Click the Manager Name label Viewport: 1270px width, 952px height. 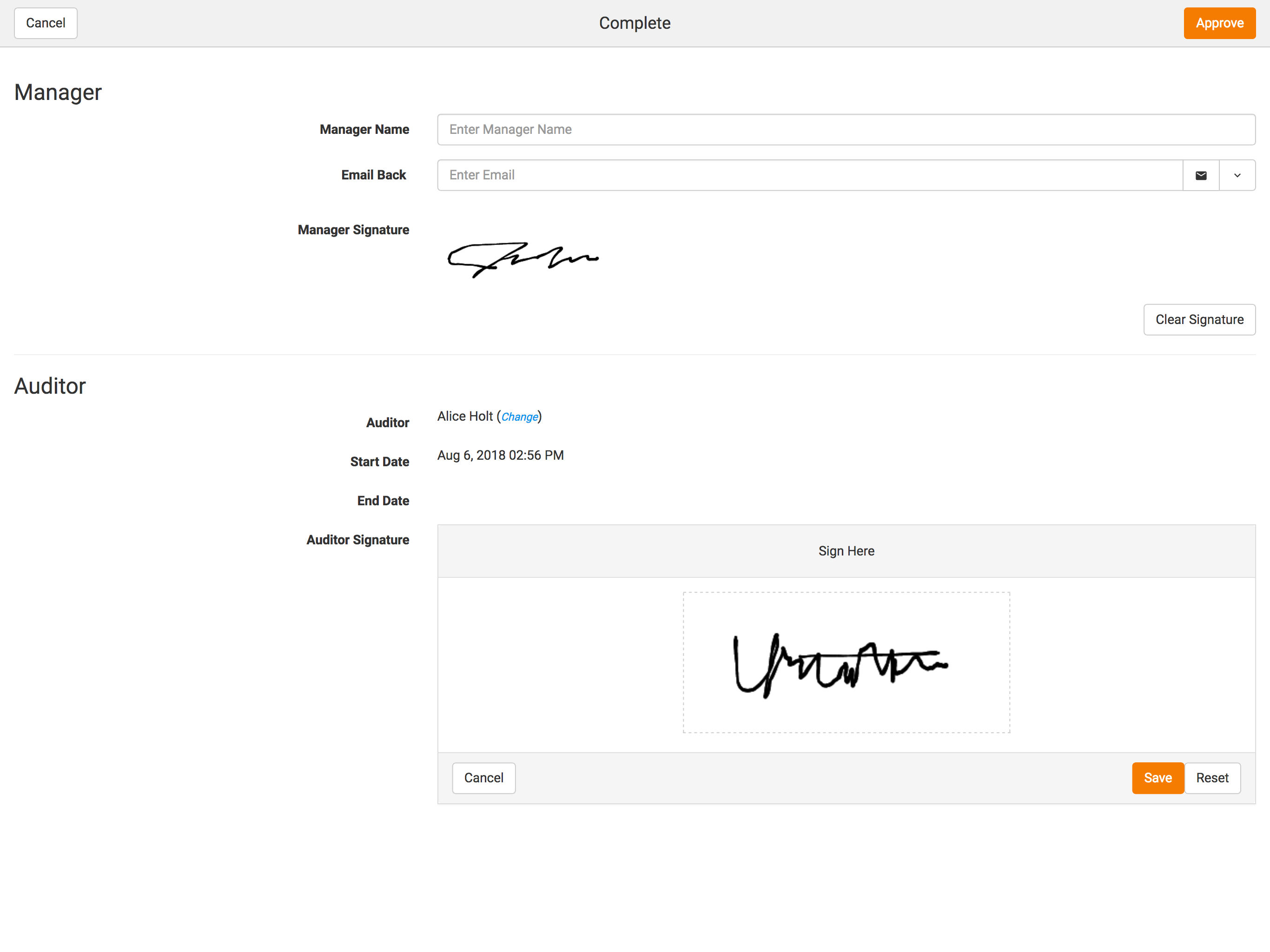(364, 129)
